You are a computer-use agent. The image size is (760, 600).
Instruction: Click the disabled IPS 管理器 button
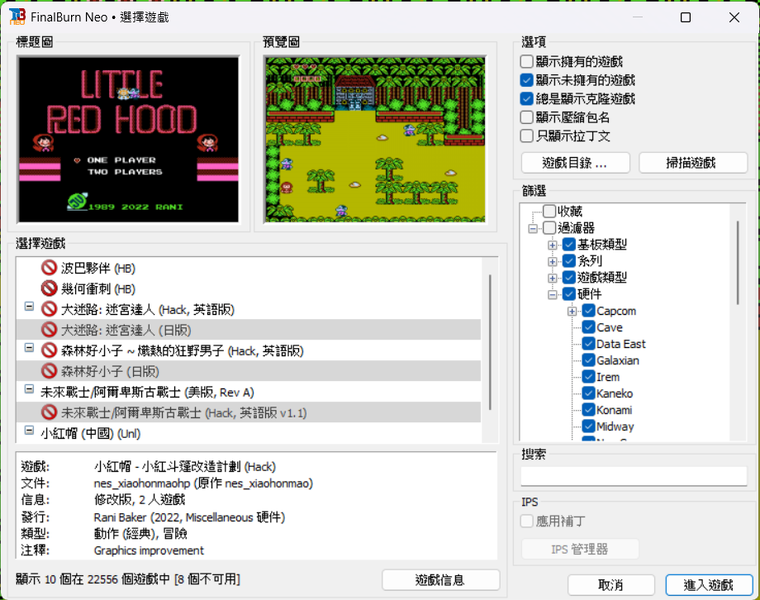580,549
